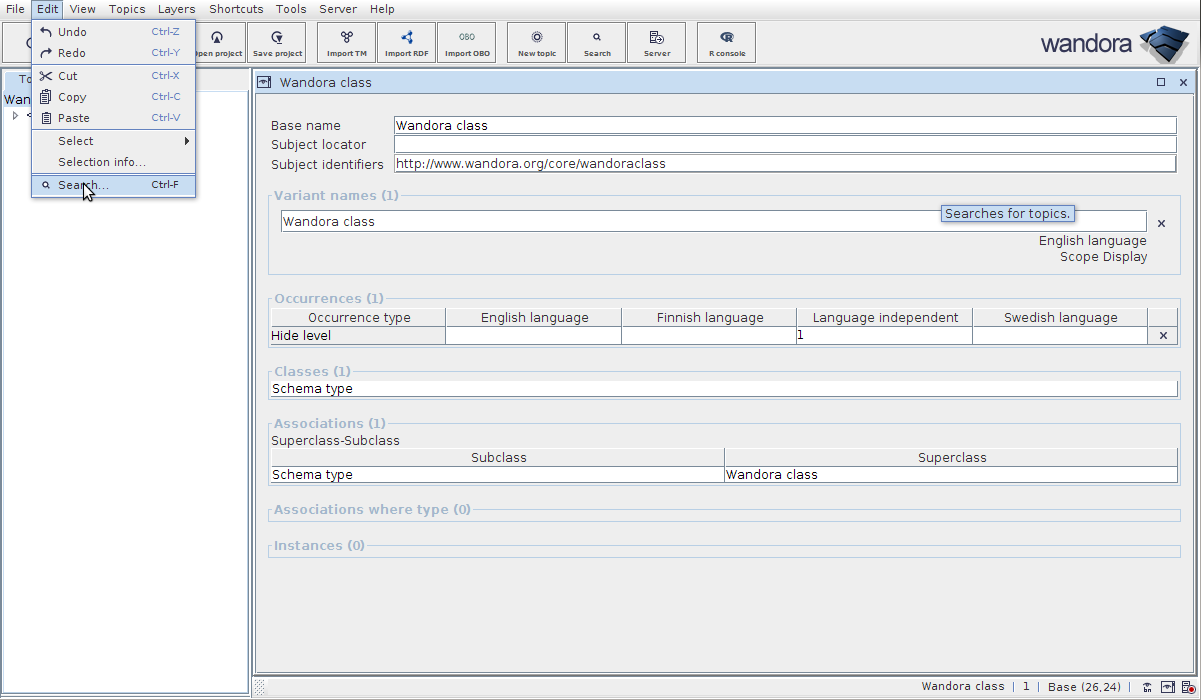This screenshot has height=700, width=1201.
Task: Maximize the Wandora class panel
Action: 1161,83
